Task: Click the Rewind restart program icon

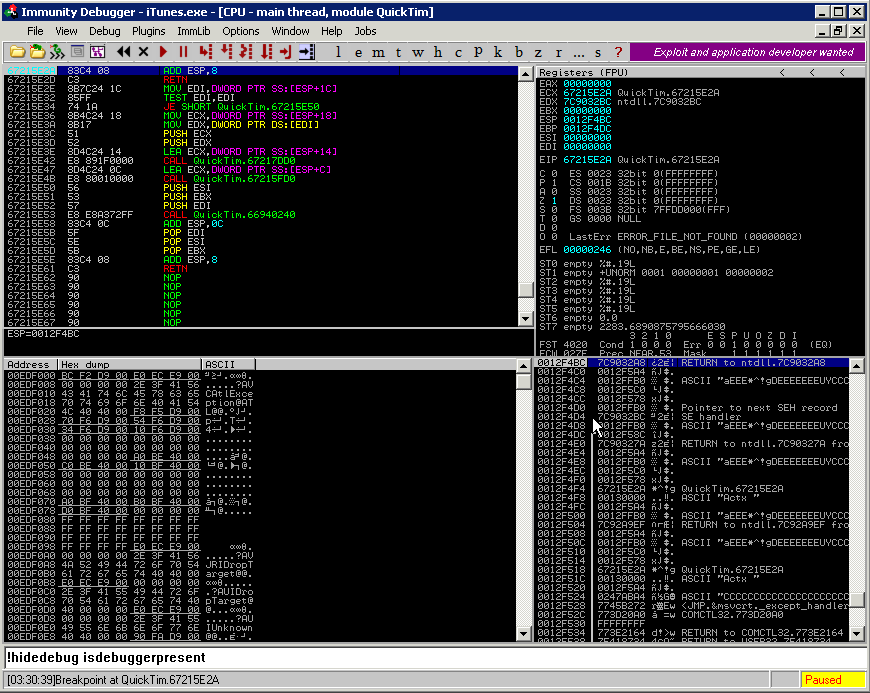Action: click(x=124, y=51)
